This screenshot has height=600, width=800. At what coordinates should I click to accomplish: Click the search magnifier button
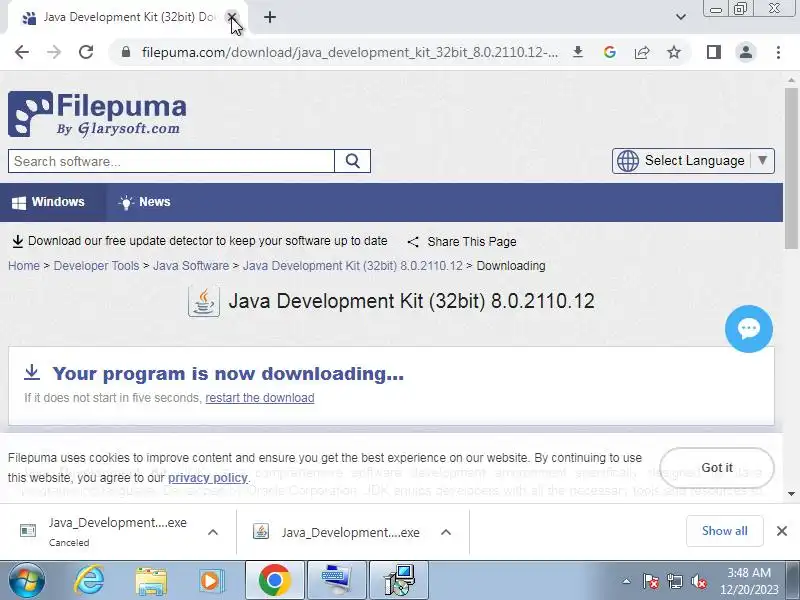[353, 161]
